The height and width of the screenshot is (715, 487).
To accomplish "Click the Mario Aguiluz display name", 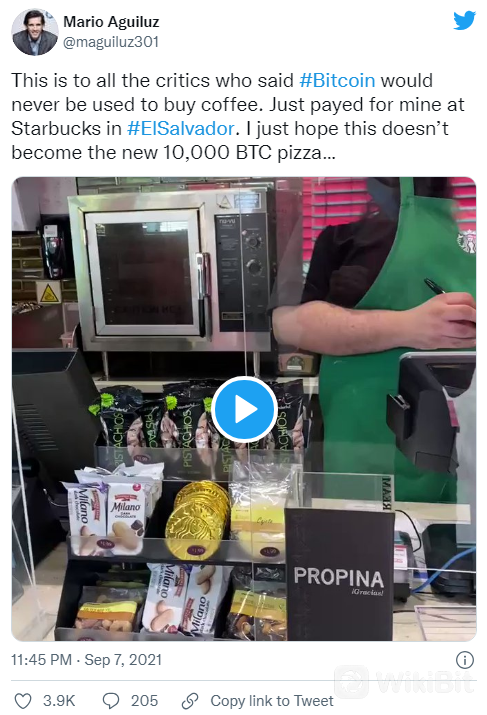I will pos(111,21).
